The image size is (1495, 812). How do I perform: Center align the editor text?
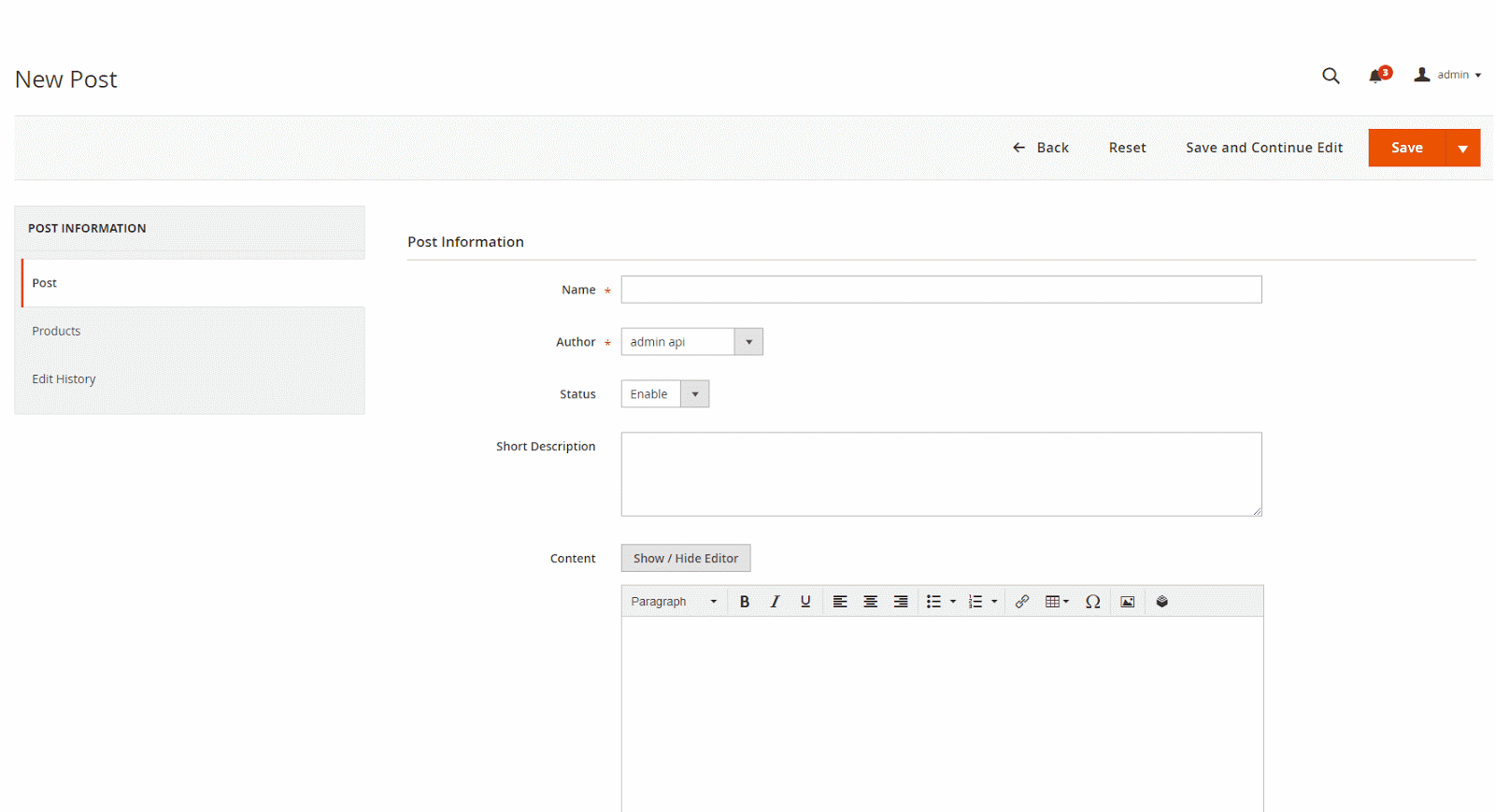[x=870, y=602]
